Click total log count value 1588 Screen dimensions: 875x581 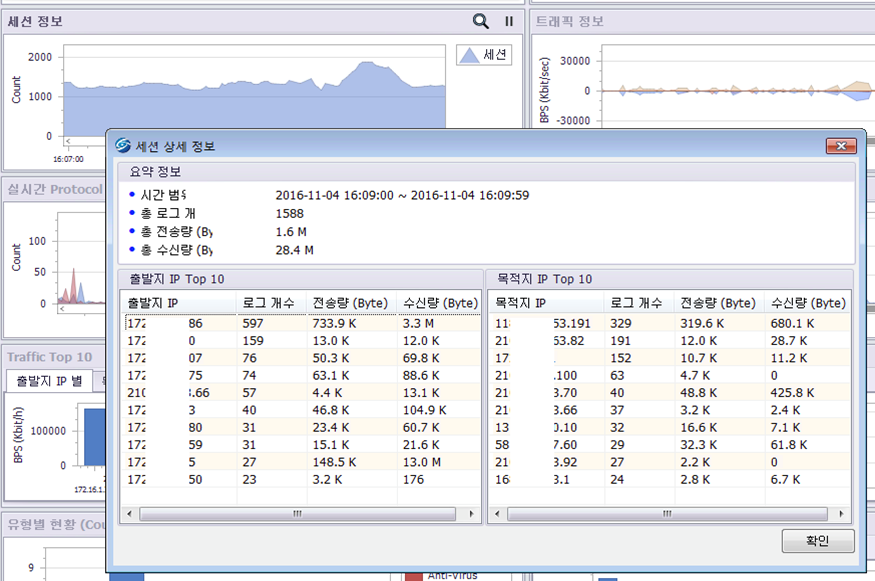(290, 213)
